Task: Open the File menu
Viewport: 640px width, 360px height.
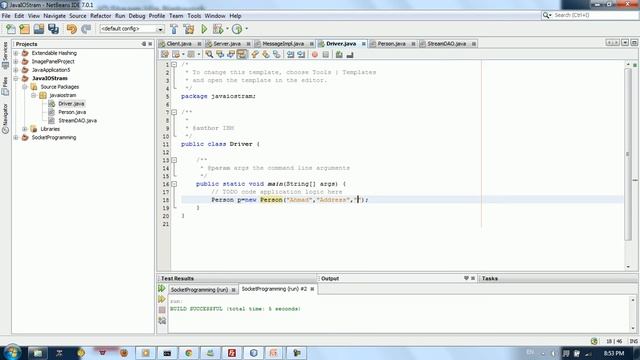Action: [x=6, y=16]
